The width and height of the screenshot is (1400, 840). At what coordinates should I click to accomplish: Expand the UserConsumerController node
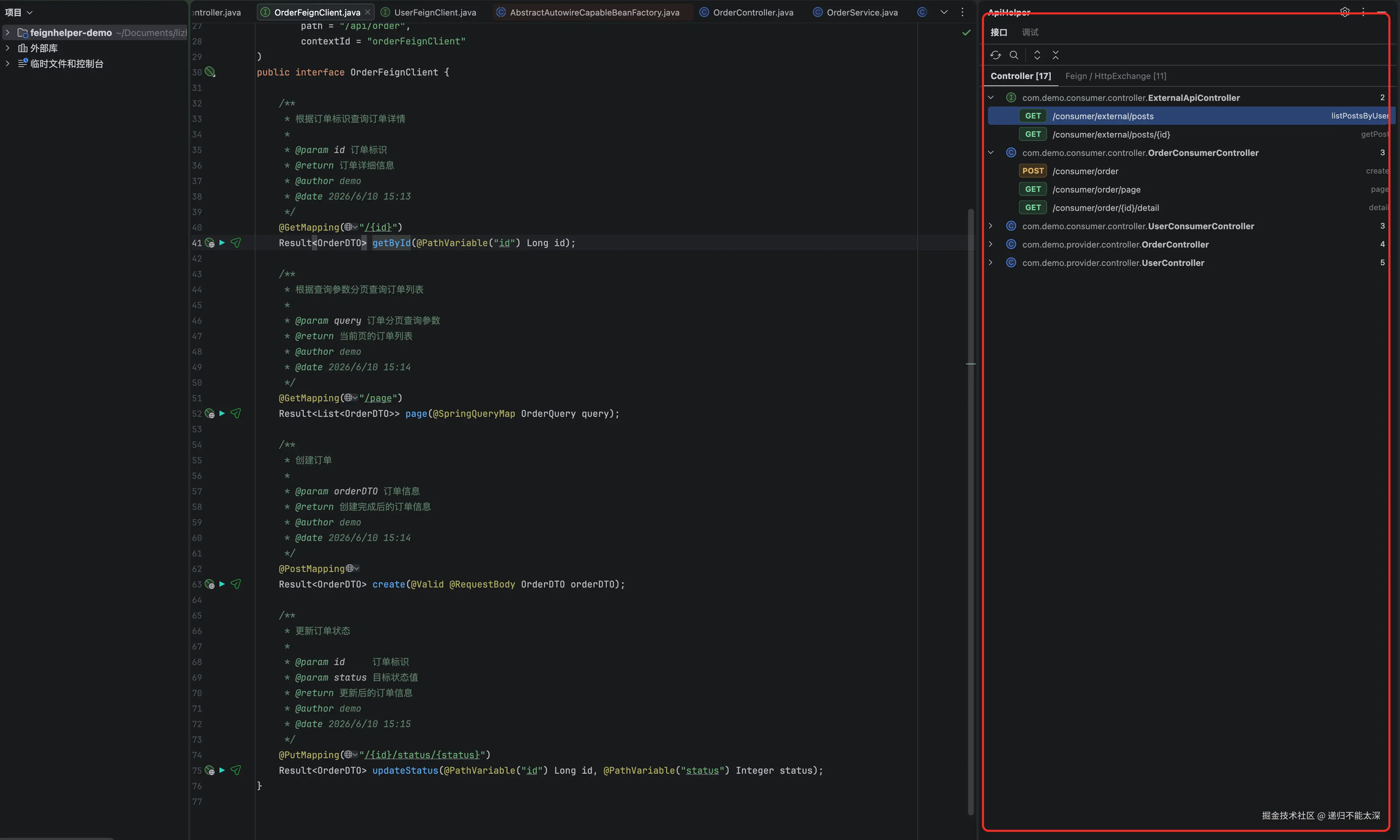pos(990,226)
